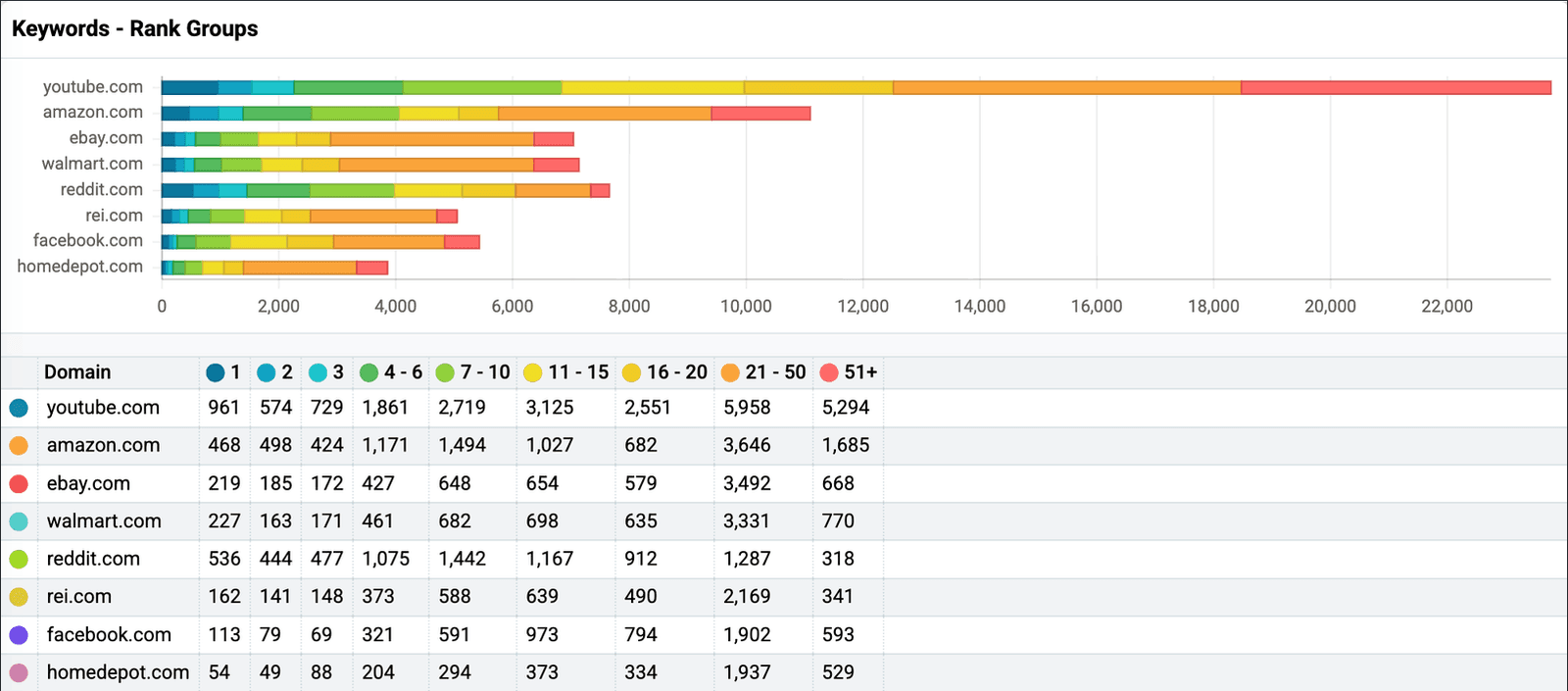This screenshot has height=691, width=1568.
Task: Click walmart.com red 51+ bar segment
Action: point(557,165)
